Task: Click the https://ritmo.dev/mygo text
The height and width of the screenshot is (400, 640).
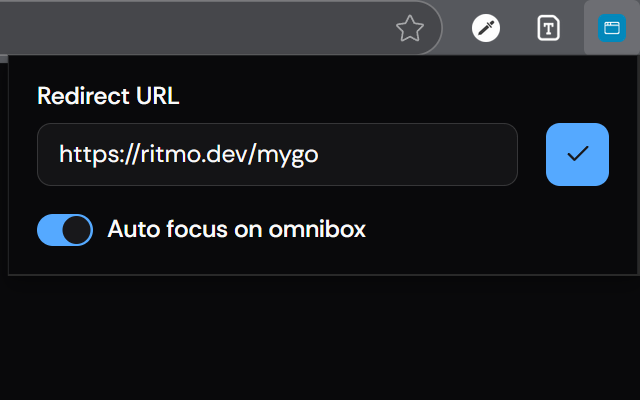Action: pyautogui.click(x=190, y=154)
